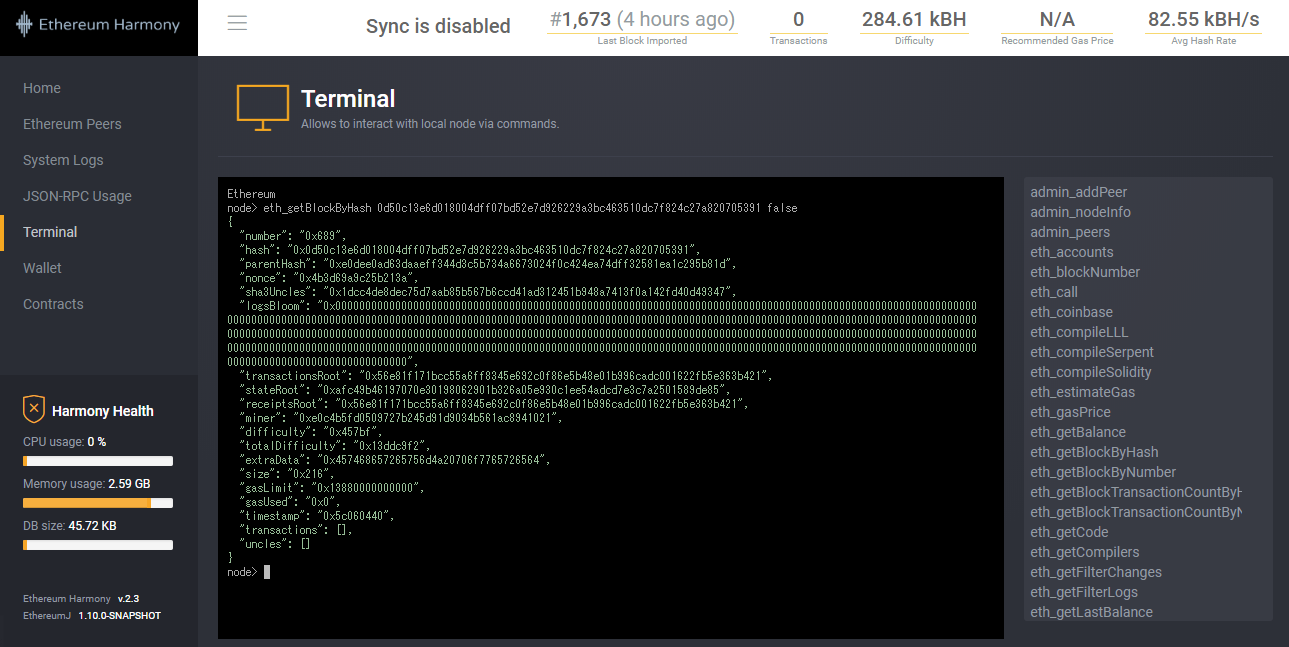Click the Harmony Health heading
The width and height of the screenshot is (1289, 647).
click(103, 411)
